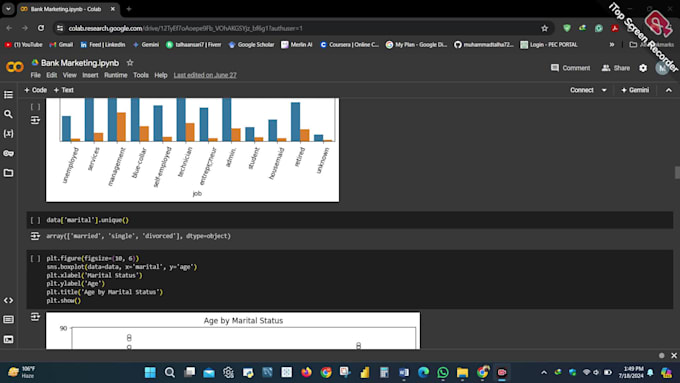The height and width of the screenshot is (383, 680).
Task: Click the Share button
Action: tap(616, 68)
